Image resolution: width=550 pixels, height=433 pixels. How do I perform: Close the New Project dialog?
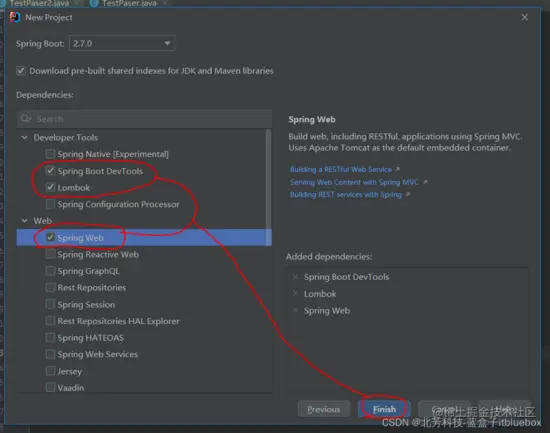coord(525,17)
